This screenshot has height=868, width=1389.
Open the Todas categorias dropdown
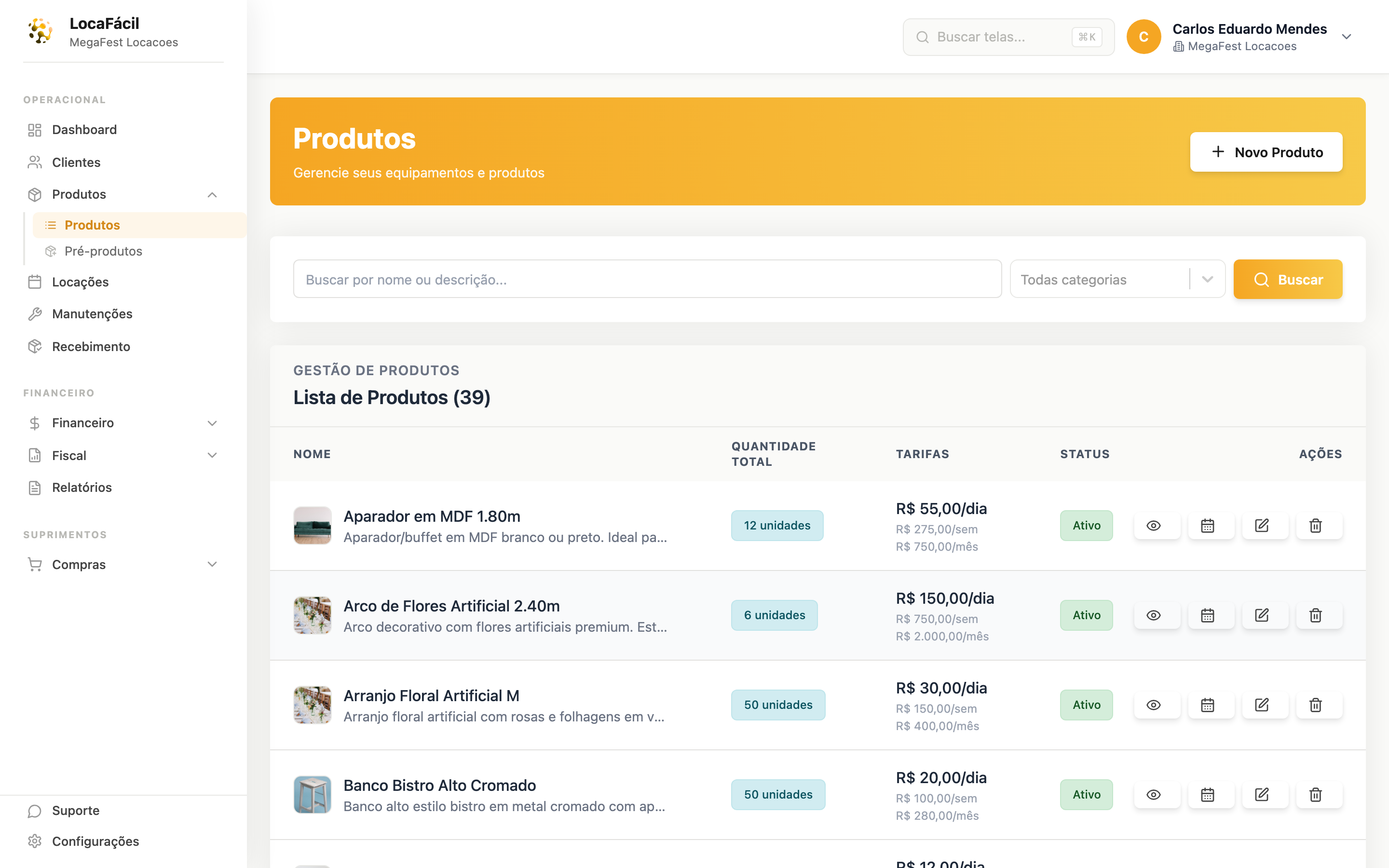tap(1117, 279)
